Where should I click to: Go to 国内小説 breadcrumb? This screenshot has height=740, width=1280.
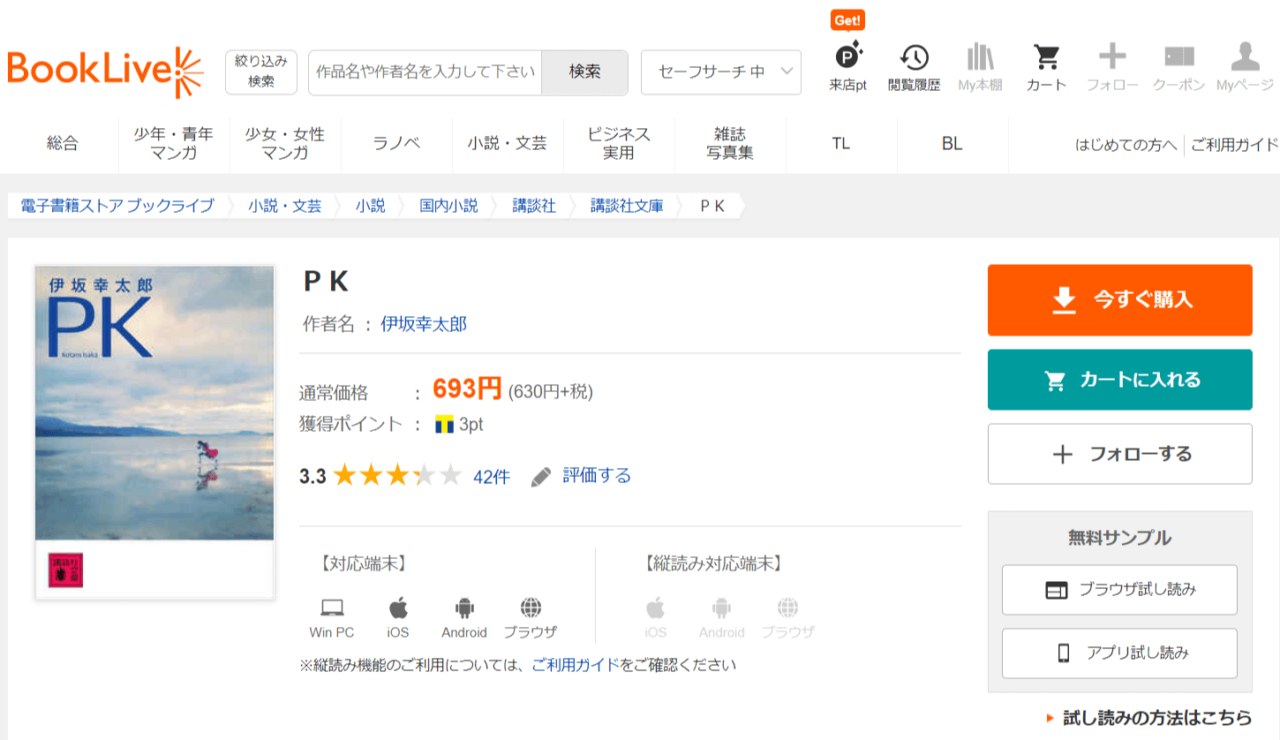pyautogui.click(x=448, y=206)
